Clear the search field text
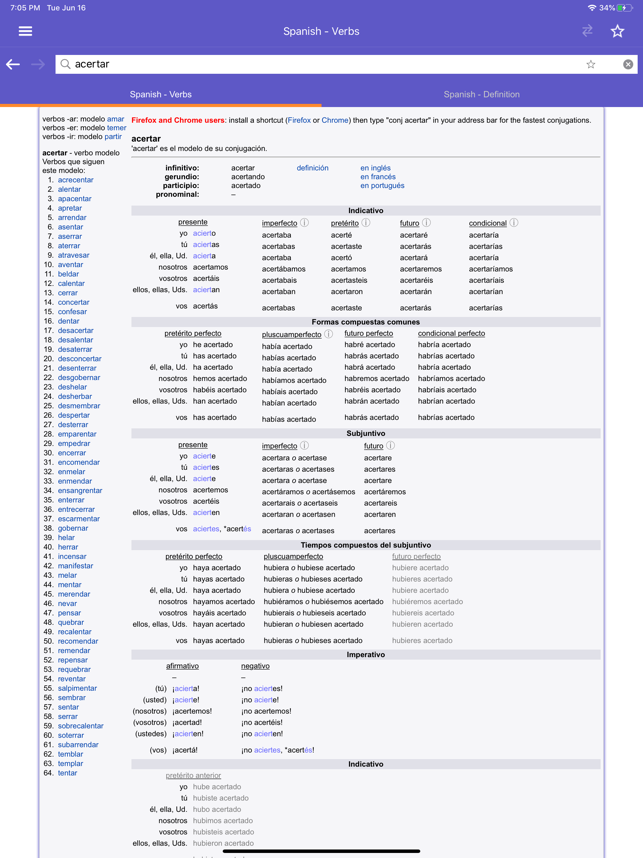This screenshot has height=858, width=643. click(628, 64)
